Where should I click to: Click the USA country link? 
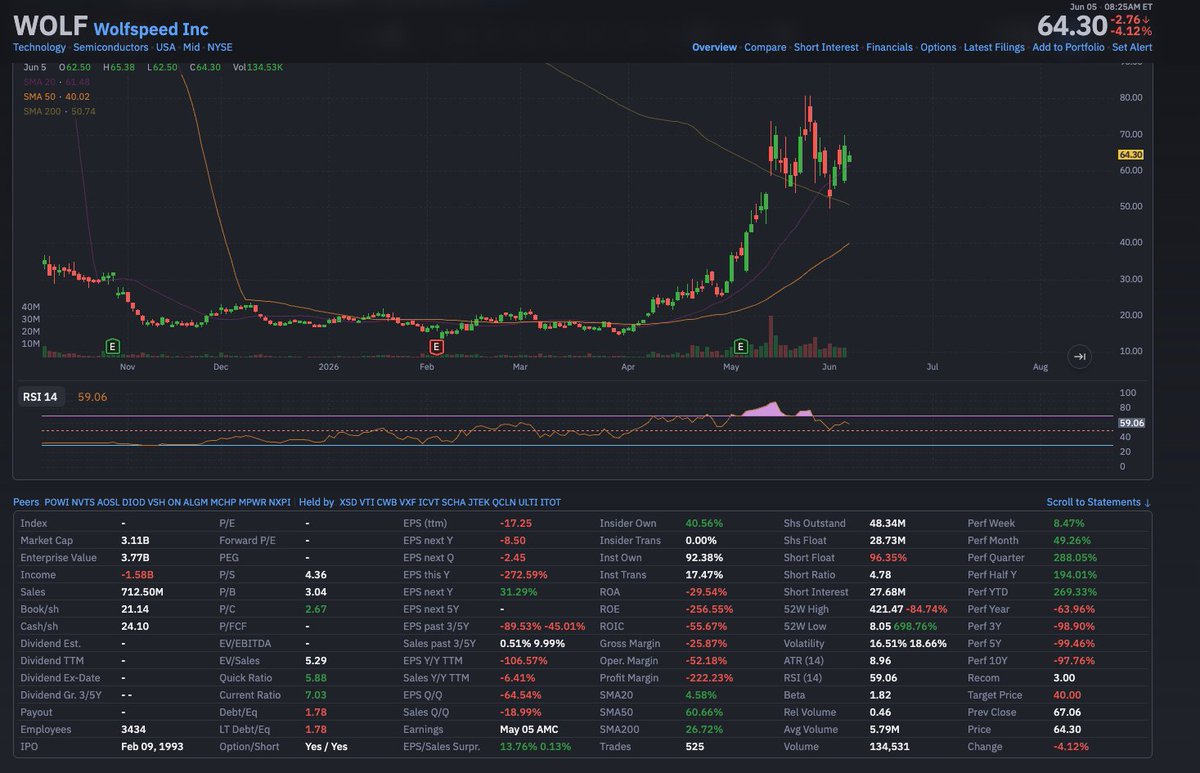[166, 47]
